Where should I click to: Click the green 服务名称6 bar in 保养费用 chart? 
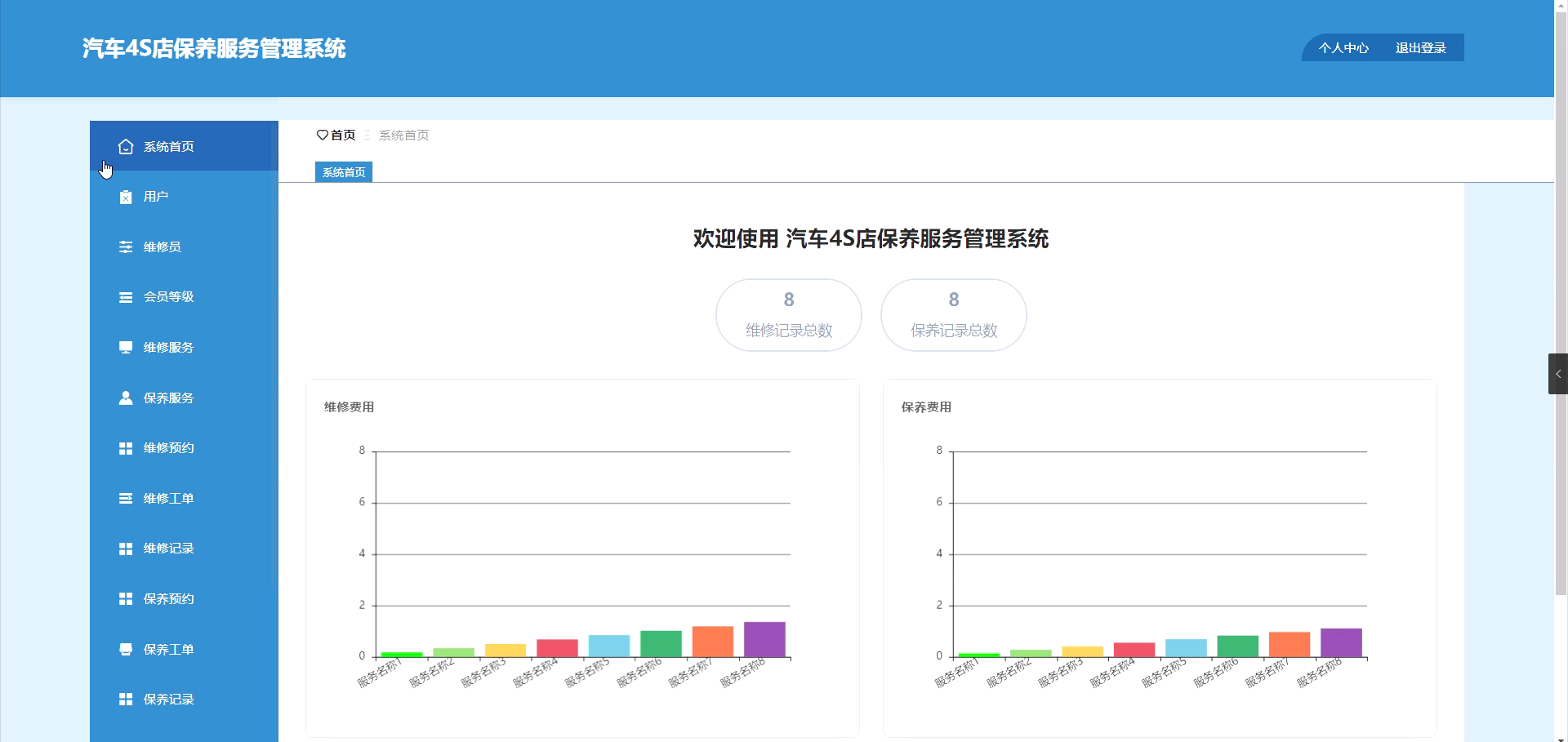pyautogui.click(x=1238, y=646)
